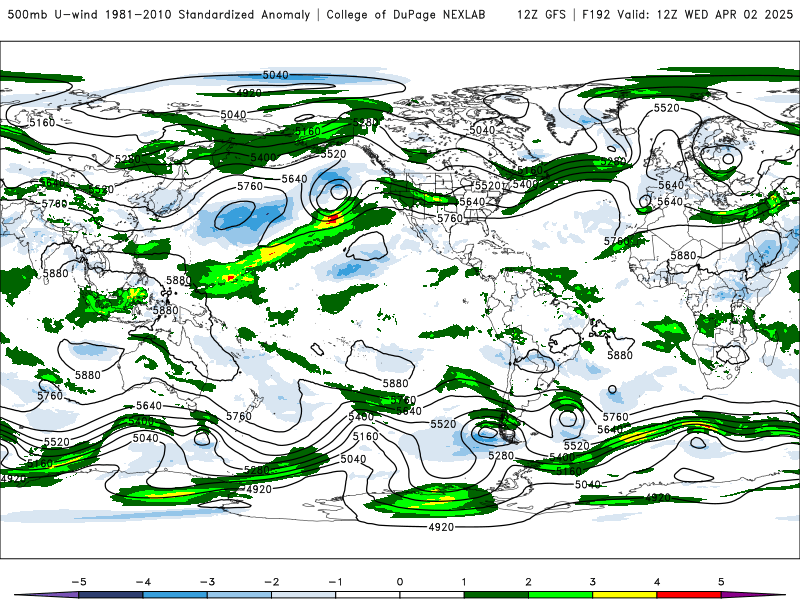Click the purple below -5 colorbar arrow end
The width and height of the screenshot is (800, 600).
pos(47,595)
